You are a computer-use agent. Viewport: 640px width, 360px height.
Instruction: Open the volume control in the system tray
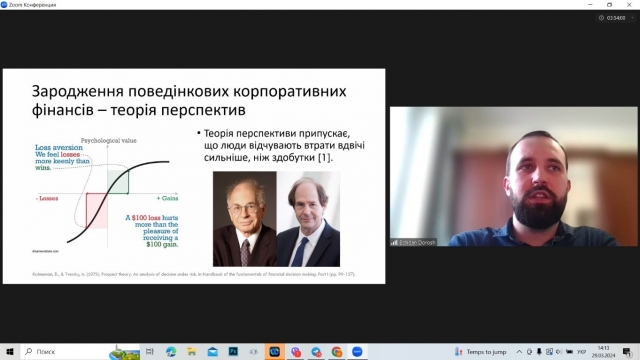click(559, 351)
